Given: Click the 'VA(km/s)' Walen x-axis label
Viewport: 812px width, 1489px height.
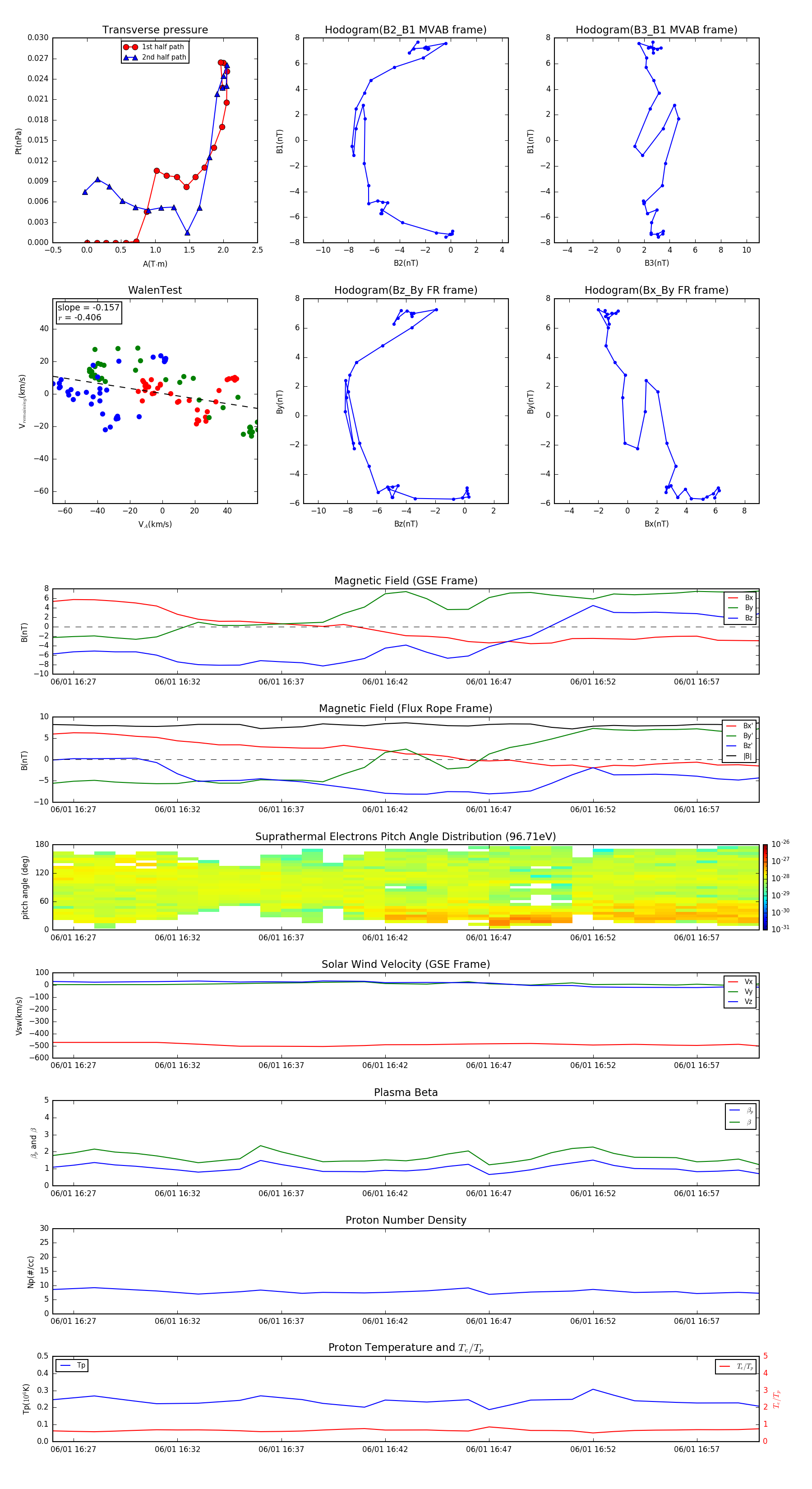Looking at the screenshot, I should coord(155,524).
